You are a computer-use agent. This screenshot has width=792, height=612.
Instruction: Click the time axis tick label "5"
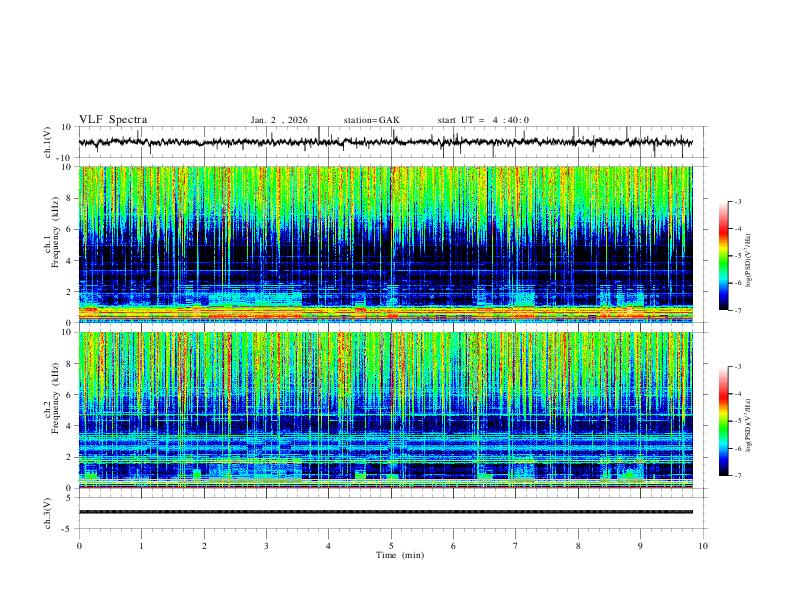391,546
